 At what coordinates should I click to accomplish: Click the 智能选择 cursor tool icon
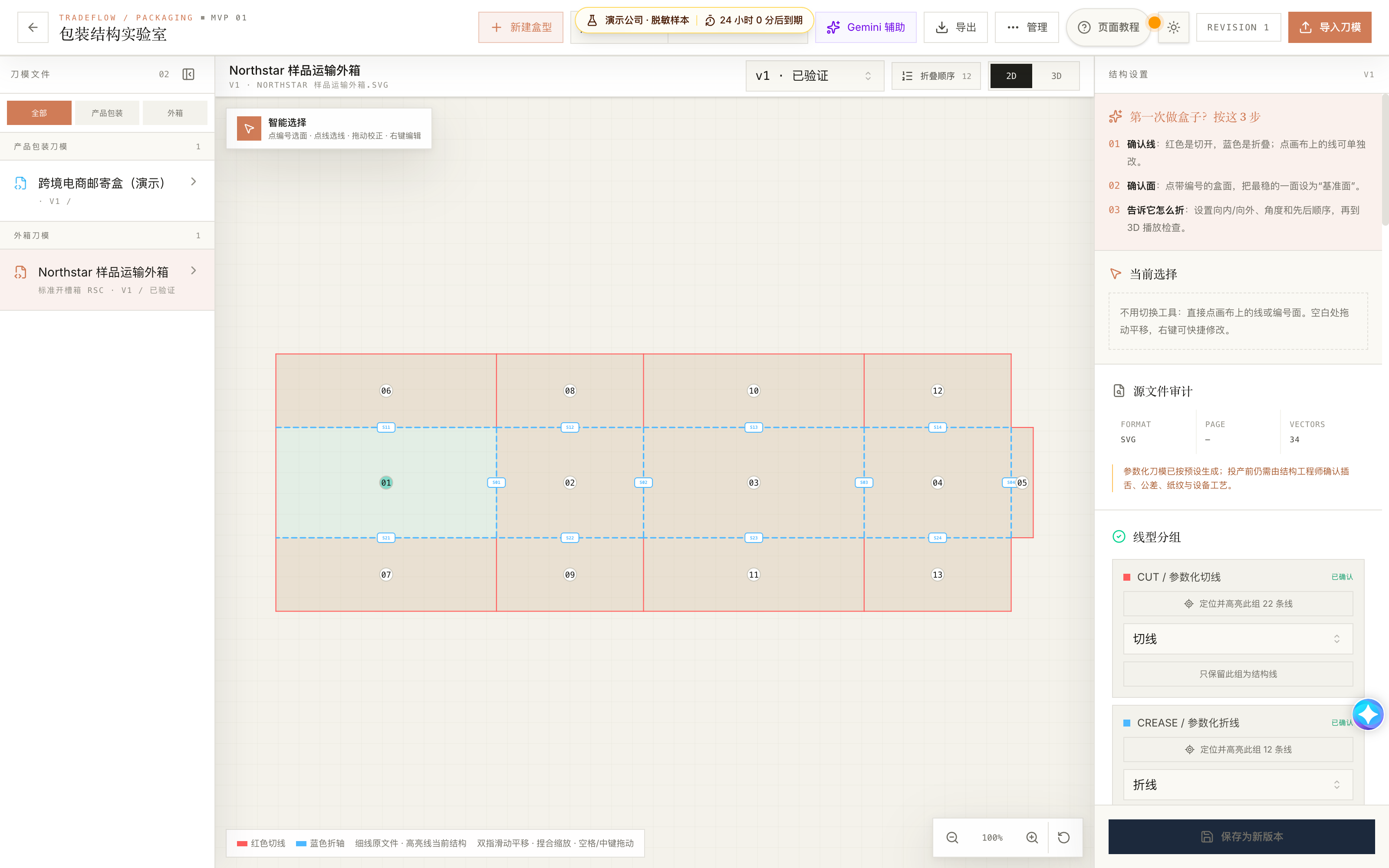[249, 128]
